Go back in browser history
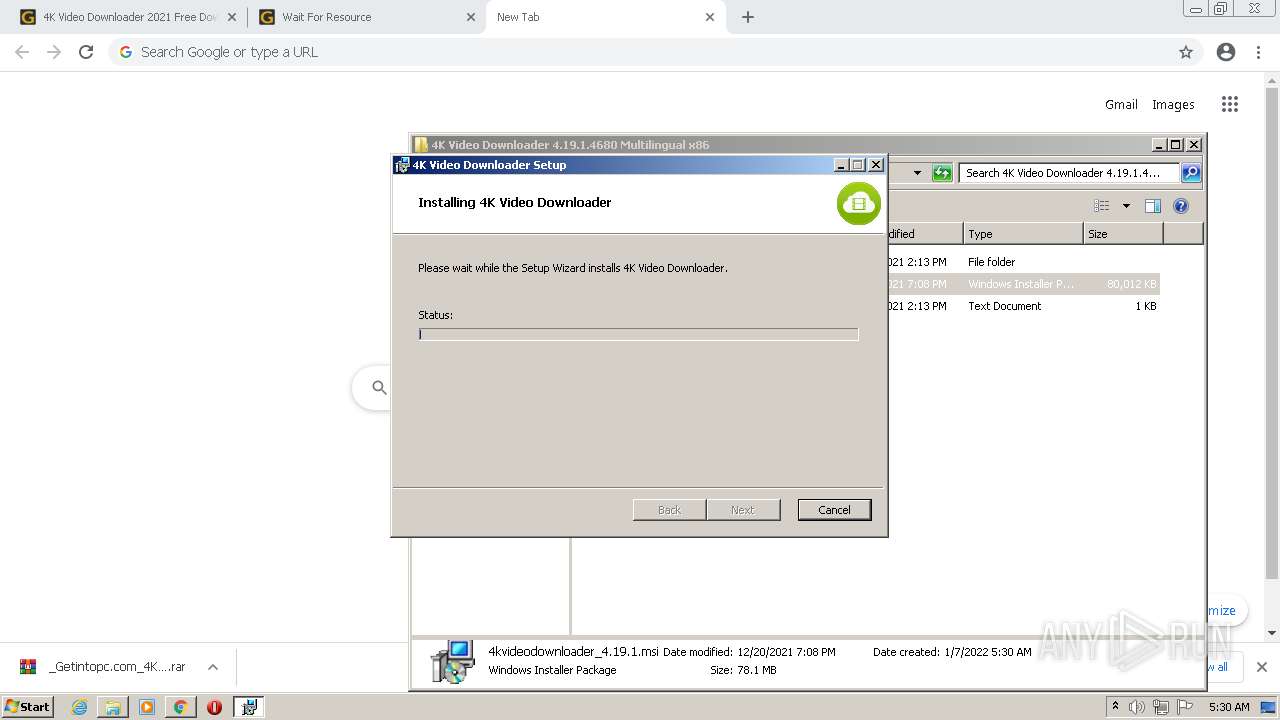The height and width of the screenshot is (720, 1280). [x=22, y=52]
